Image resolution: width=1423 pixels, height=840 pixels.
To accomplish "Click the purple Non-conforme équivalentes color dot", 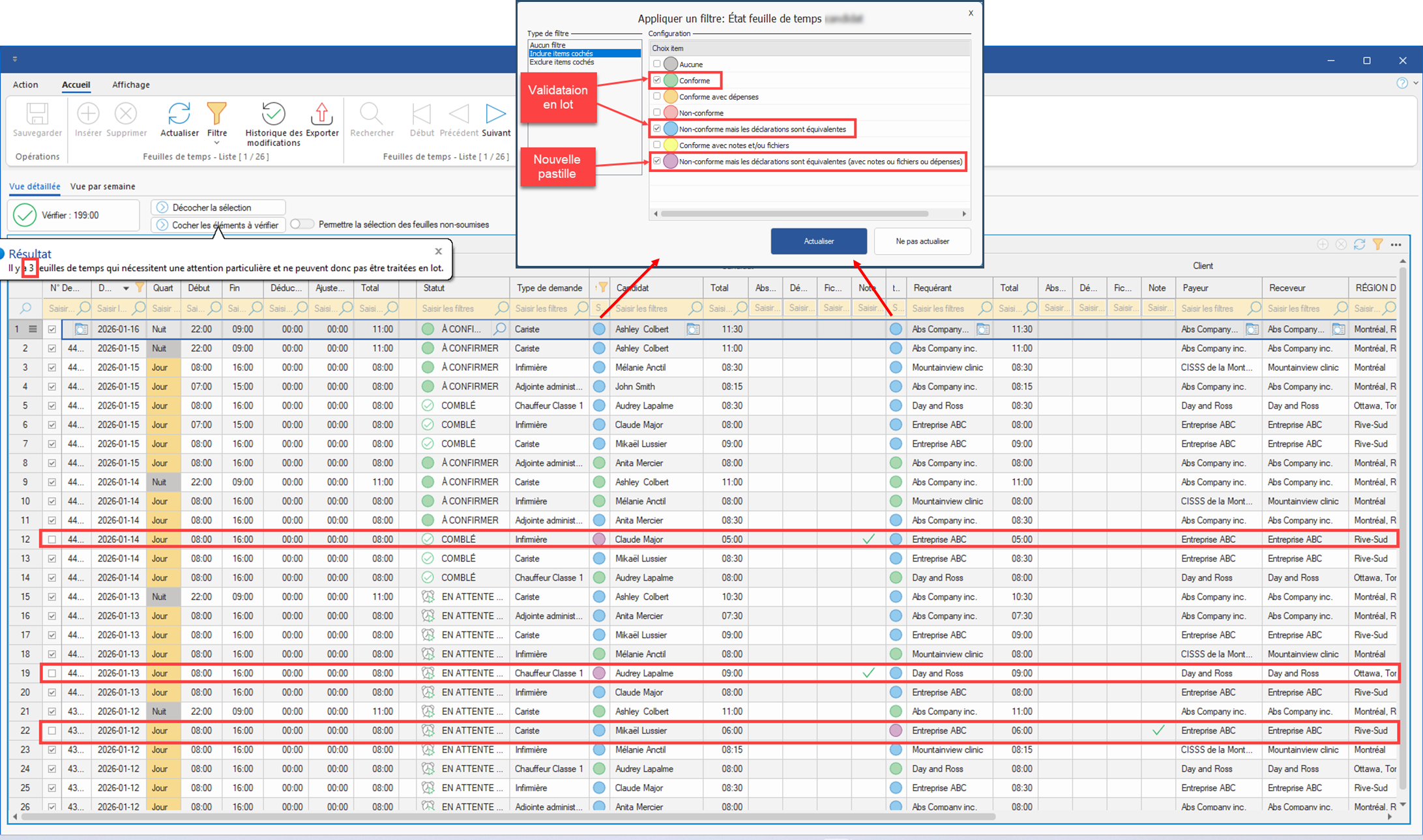I will 671,162.
